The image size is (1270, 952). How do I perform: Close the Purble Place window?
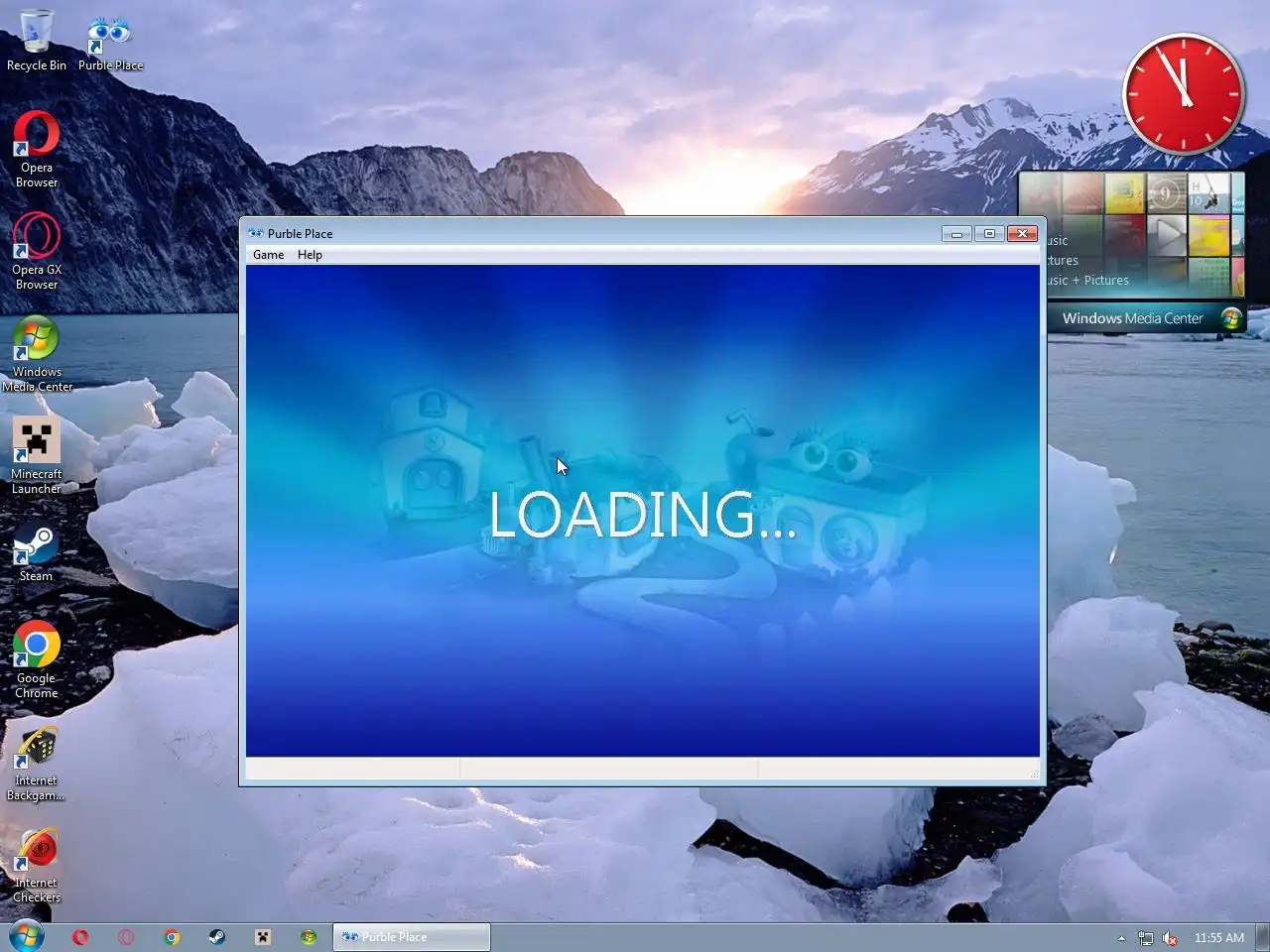(1023, 234)
